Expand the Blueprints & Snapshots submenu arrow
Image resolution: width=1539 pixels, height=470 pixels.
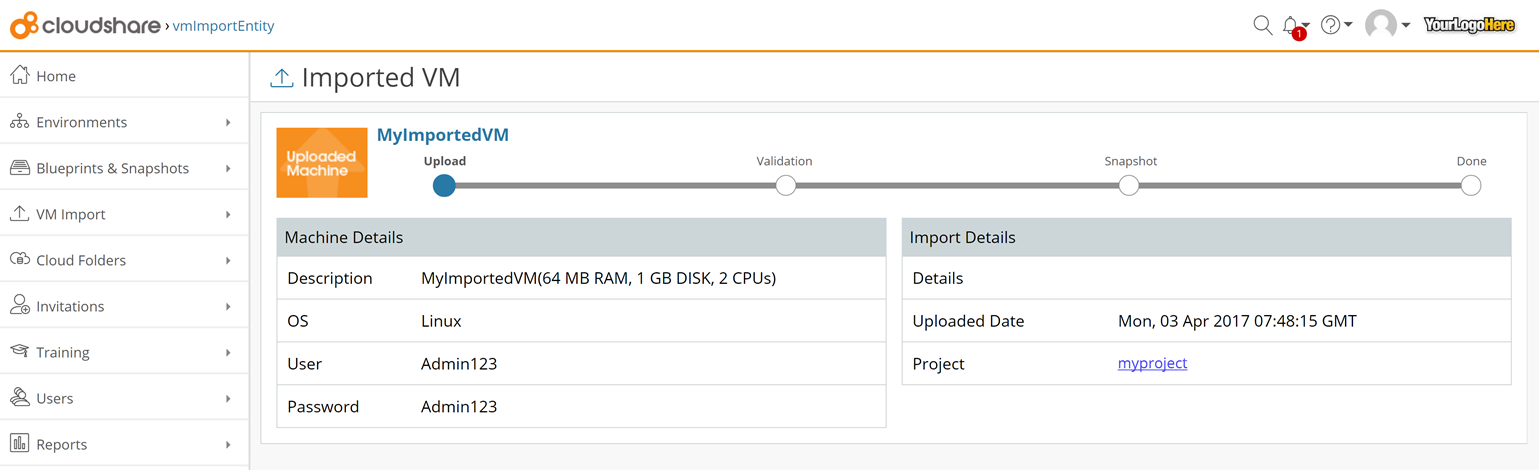(228, 168)
